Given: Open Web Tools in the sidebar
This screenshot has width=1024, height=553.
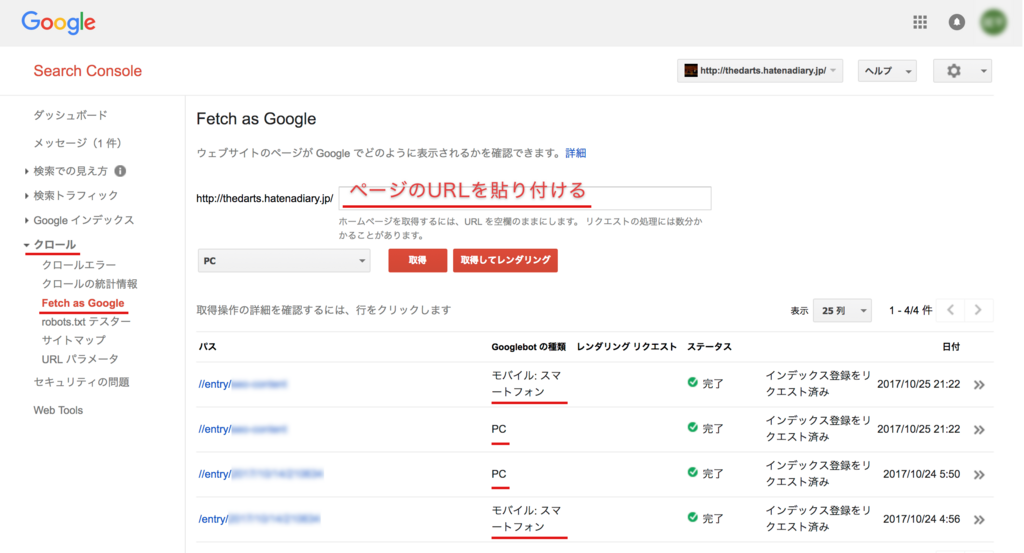Looking at the screenshot, I should [x=58, y=410].
